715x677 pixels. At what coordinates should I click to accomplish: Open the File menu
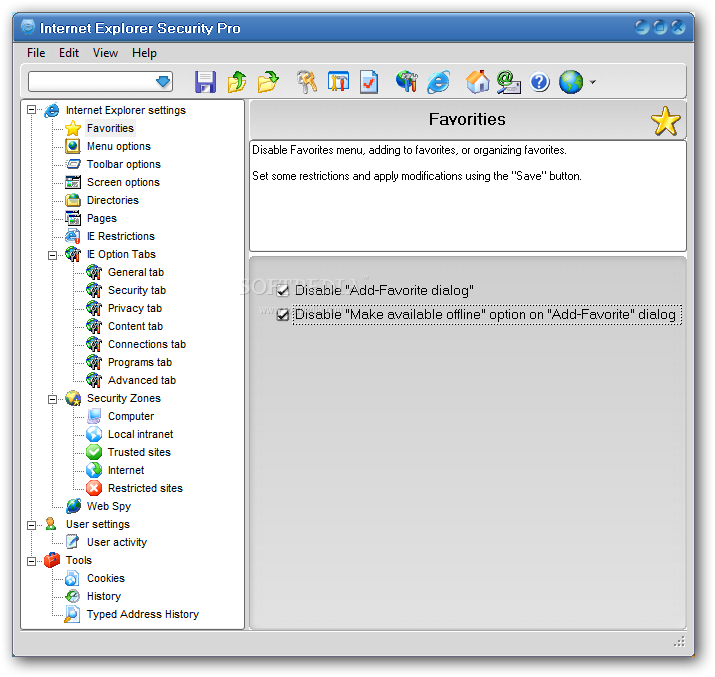click(x=36, y=53)
